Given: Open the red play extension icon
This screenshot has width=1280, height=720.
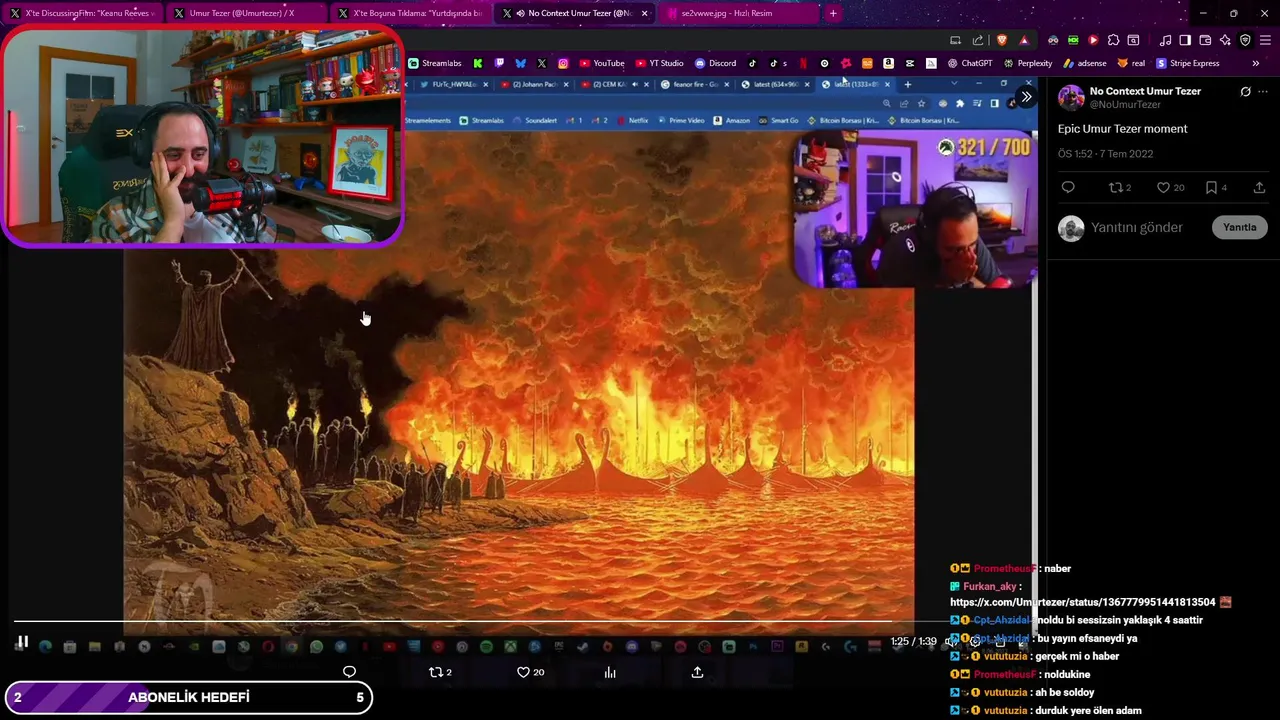Looking at the screenshot, I should (1093, 40).
